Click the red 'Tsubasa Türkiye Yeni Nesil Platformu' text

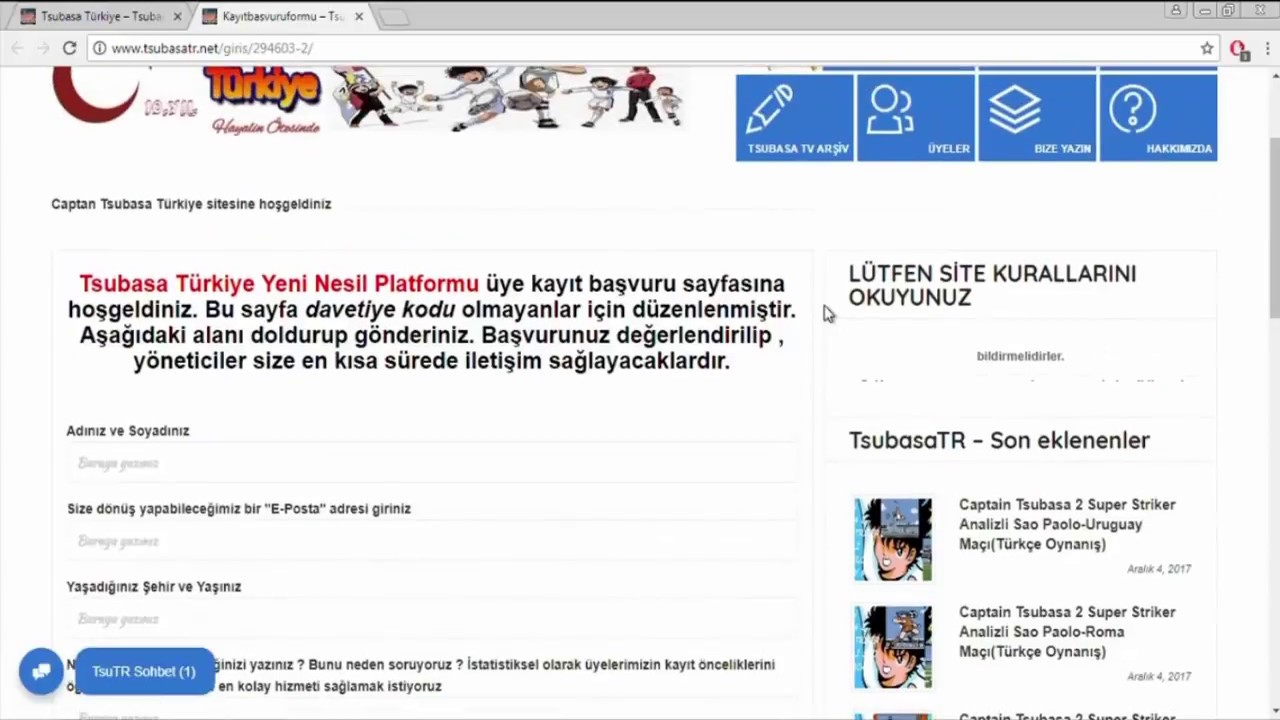click(x=279, y=284)
